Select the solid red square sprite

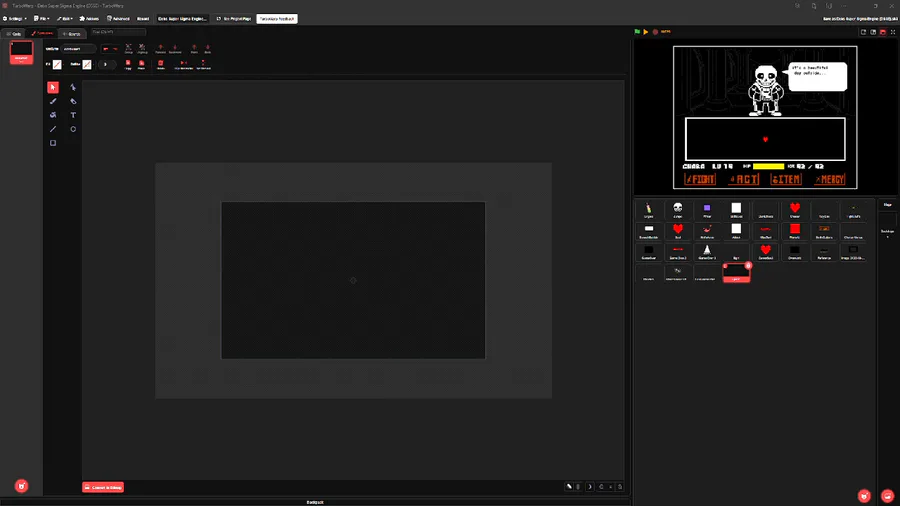795,231
